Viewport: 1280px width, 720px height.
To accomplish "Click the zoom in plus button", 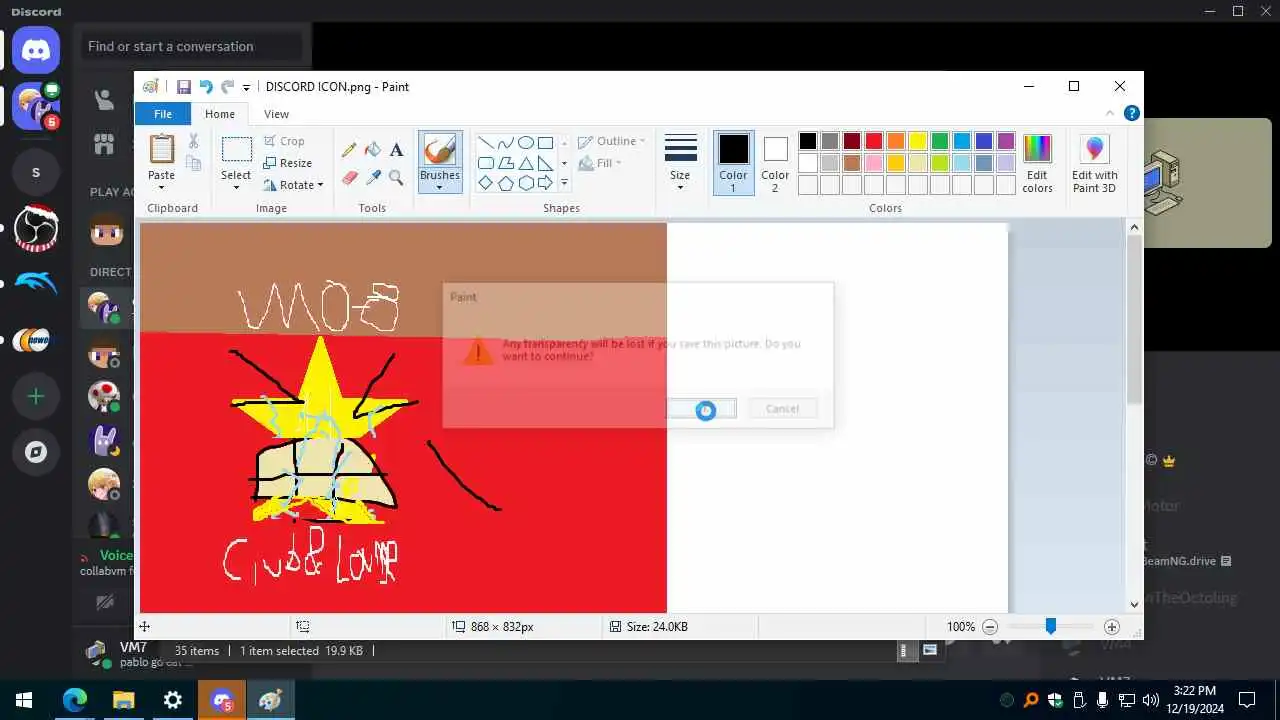I will 1111,627.
